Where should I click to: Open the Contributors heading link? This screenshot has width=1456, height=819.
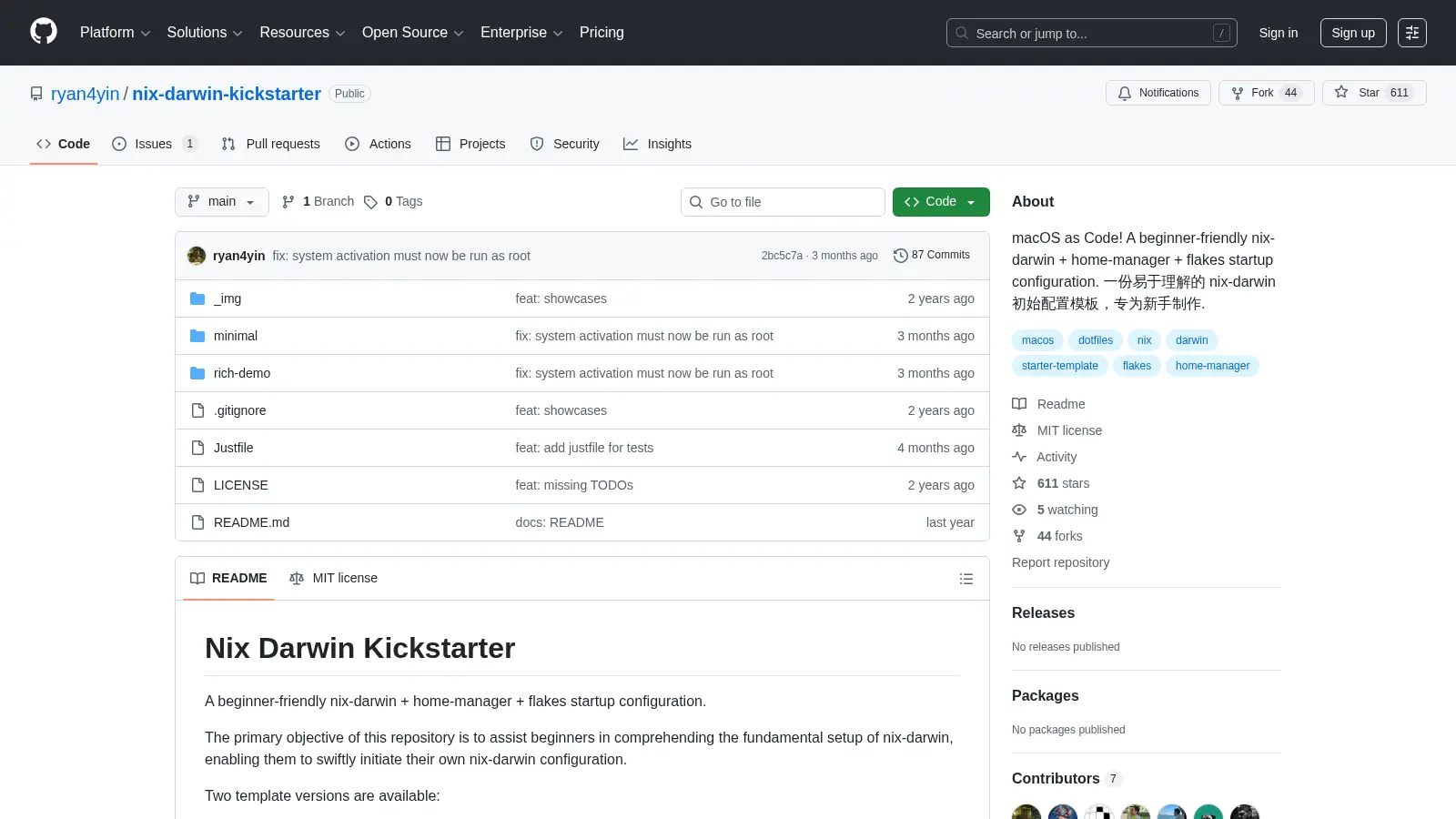pyautogui.click(x=1067, y=779)
